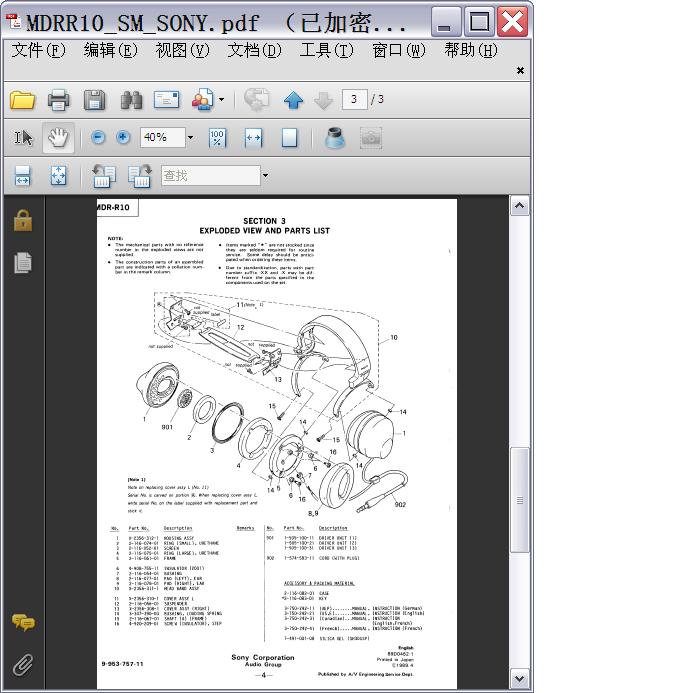Click the 40% zoom level field
The height and width of the screenshot is (693, 673).
click(x=163, y=137)
